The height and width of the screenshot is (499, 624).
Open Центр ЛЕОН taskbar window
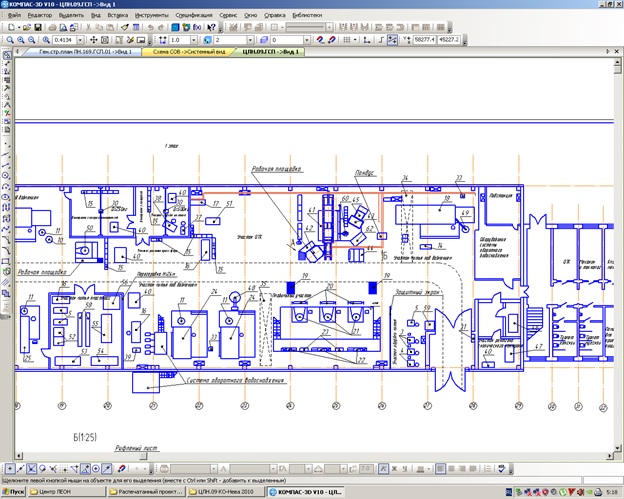point(66,492)
